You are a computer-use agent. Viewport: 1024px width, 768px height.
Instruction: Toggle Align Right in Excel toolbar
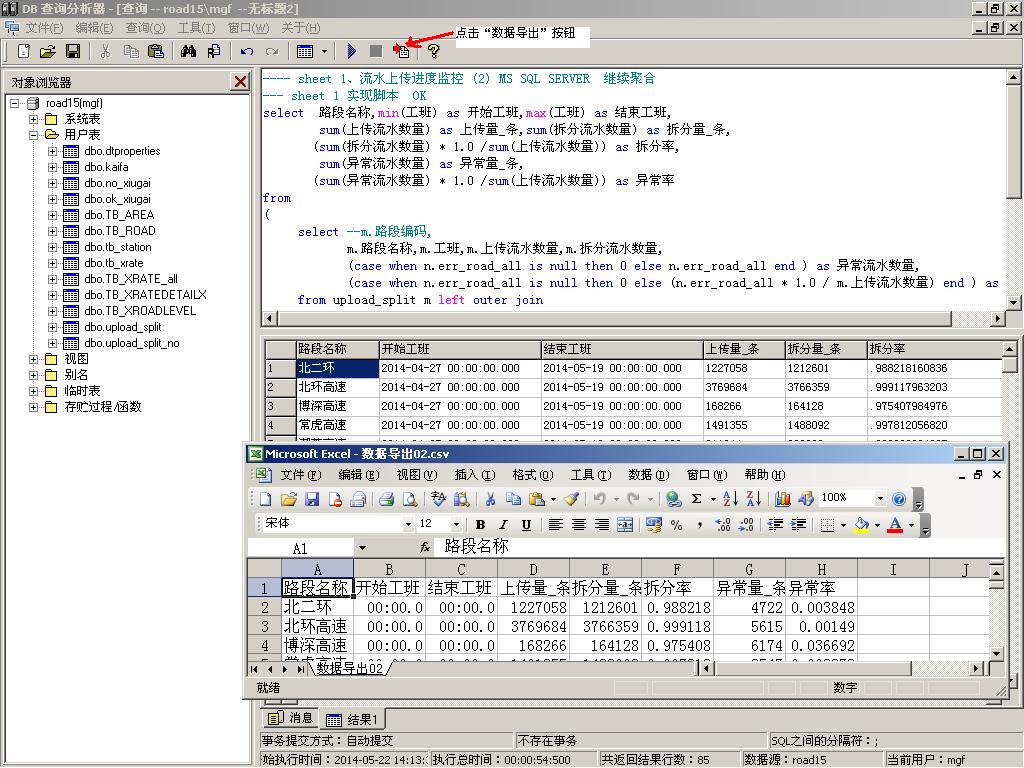pos(601,524)
